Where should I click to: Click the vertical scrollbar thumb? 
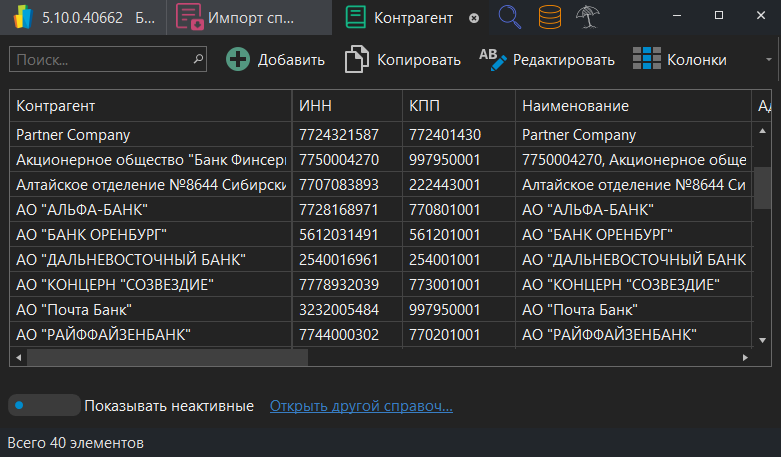[x=762, y=188]
